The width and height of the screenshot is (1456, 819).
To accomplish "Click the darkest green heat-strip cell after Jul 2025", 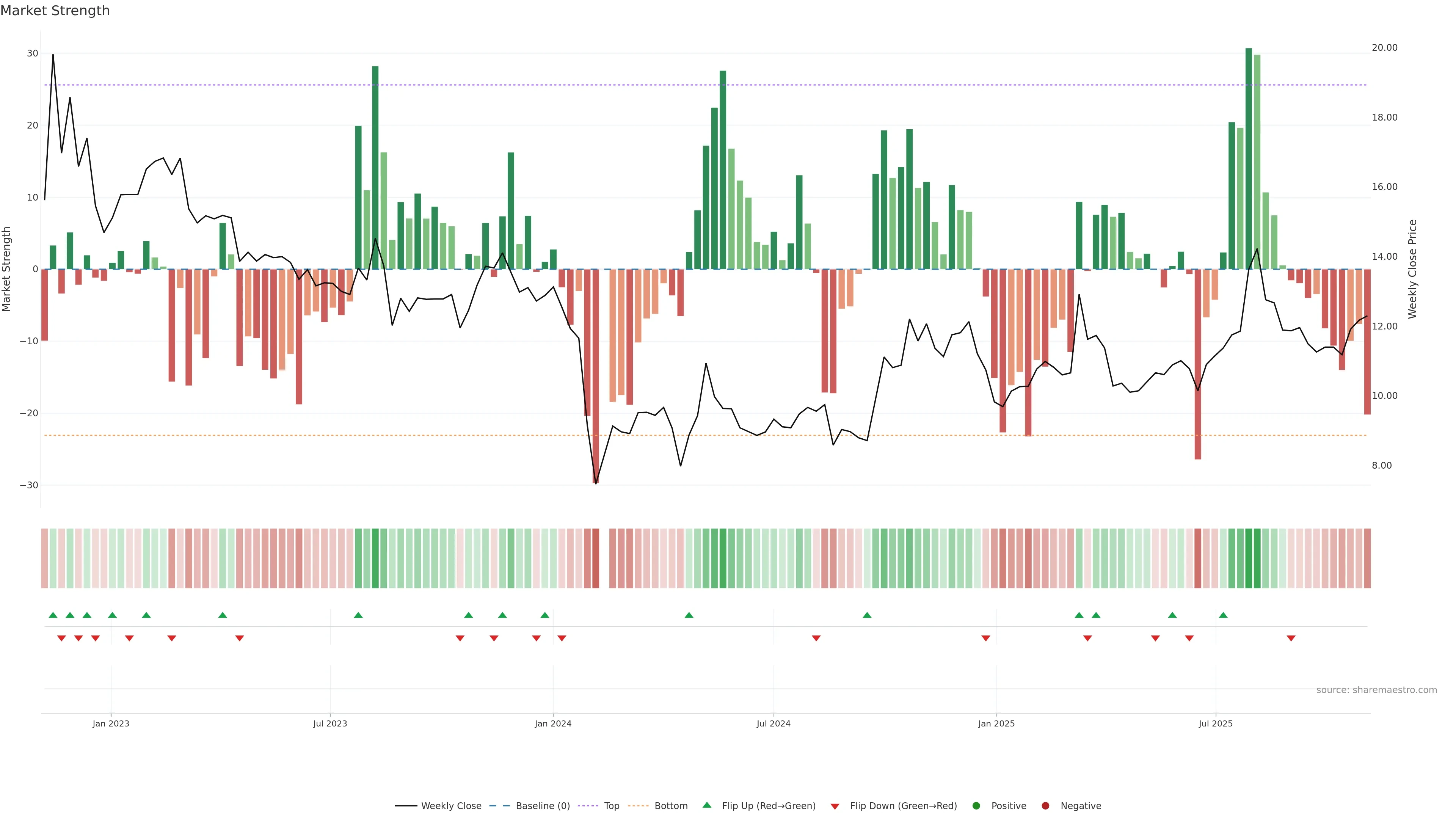I will (1249, 558).
